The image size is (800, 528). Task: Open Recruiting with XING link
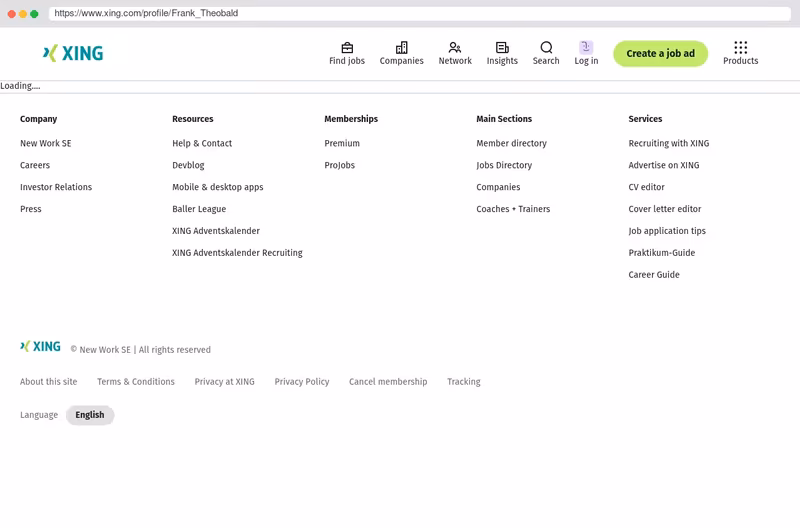669,143
